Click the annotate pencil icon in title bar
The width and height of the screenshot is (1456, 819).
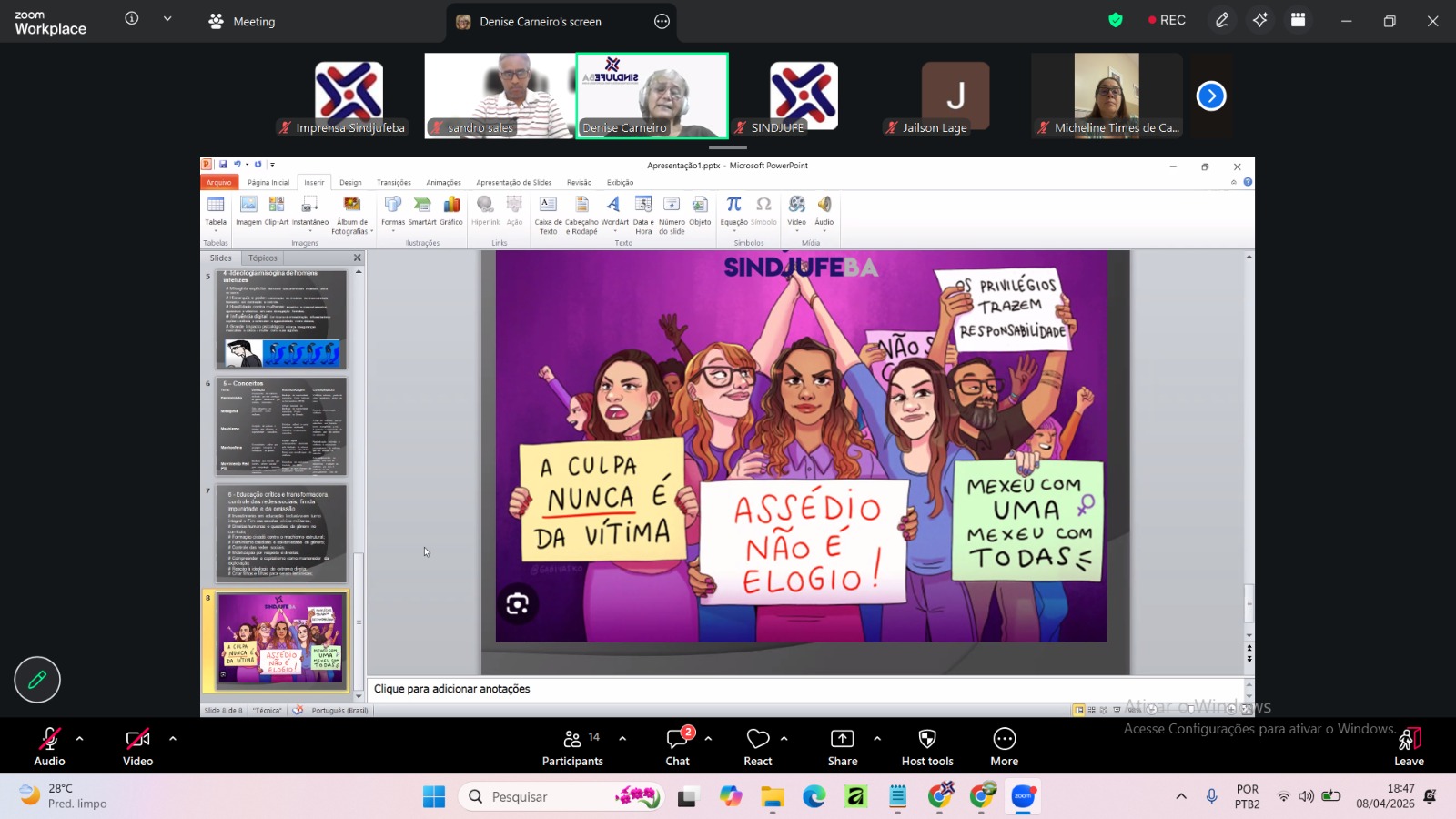point(1222,20)
